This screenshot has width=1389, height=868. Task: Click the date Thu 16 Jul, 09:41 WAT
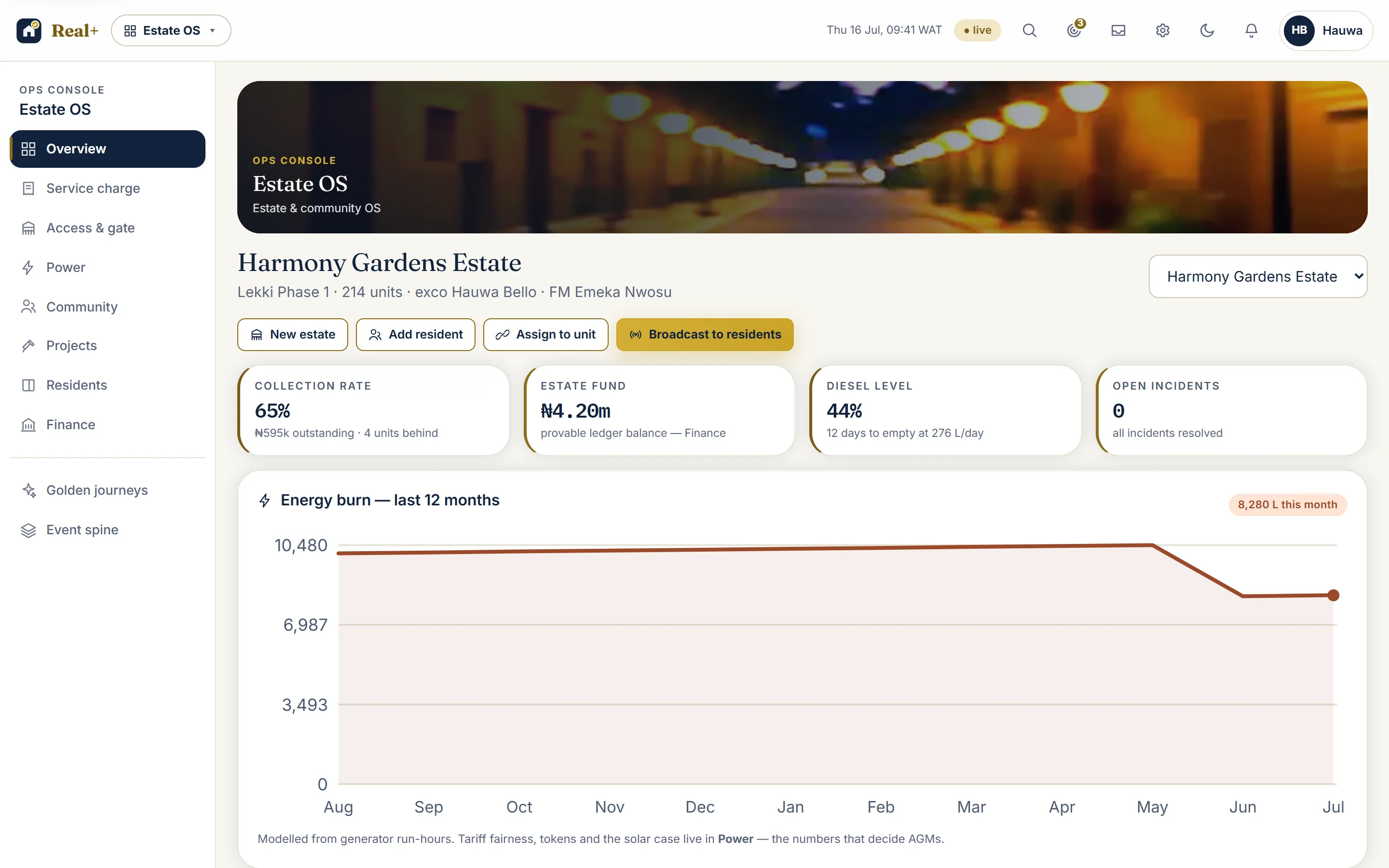pyautogui.click(x=884, y=30)
